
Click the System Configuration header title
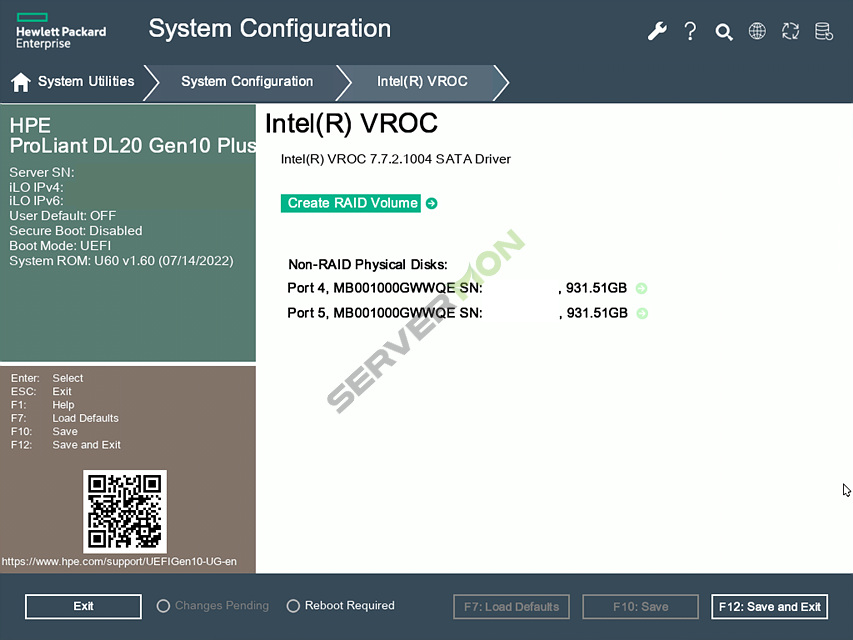pyautogui.click(x=270, y=29)
